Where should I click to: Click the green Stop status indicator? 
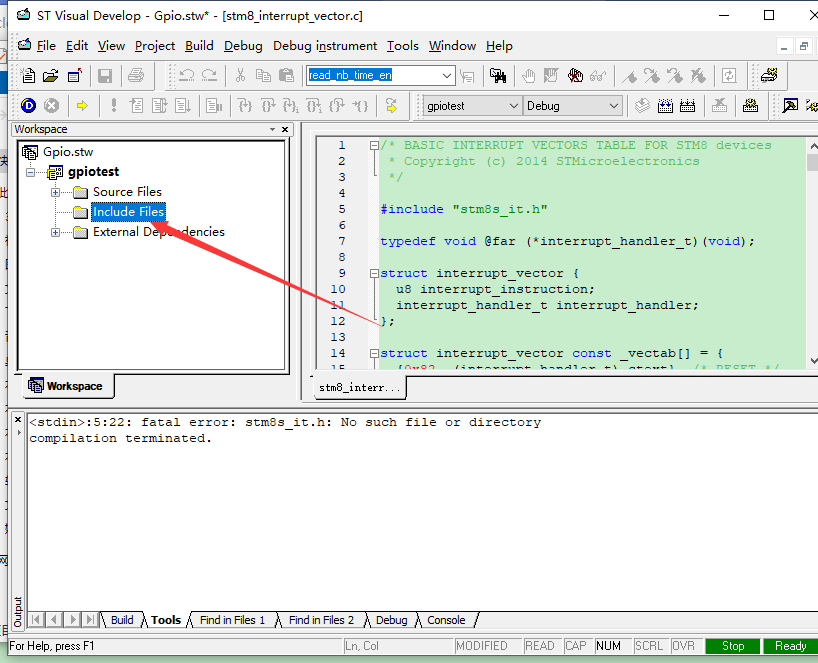[x=733, y=646]
